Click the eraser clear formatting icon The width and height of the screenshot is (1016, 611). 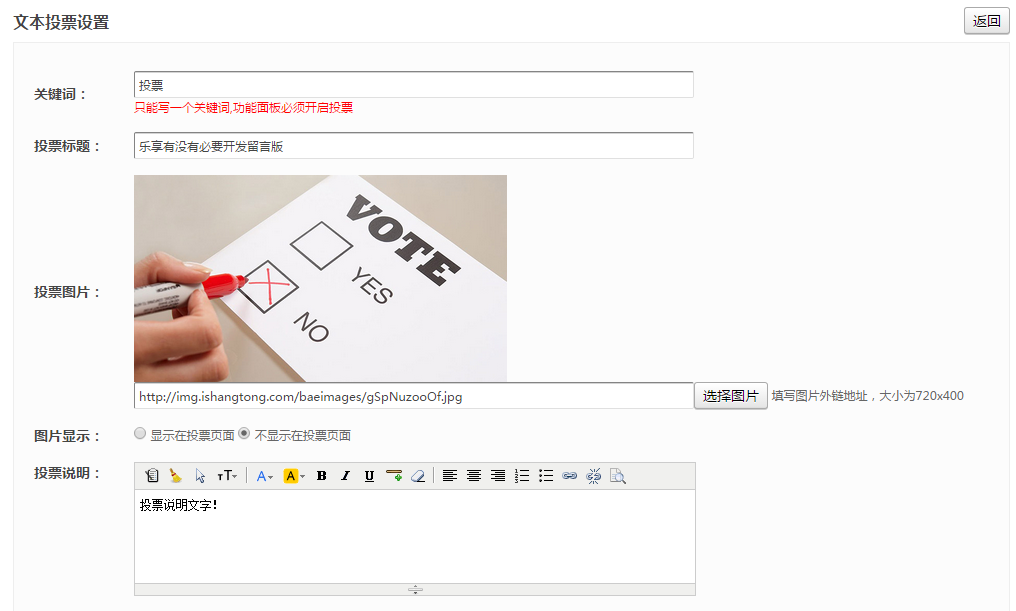pos(418,476)
